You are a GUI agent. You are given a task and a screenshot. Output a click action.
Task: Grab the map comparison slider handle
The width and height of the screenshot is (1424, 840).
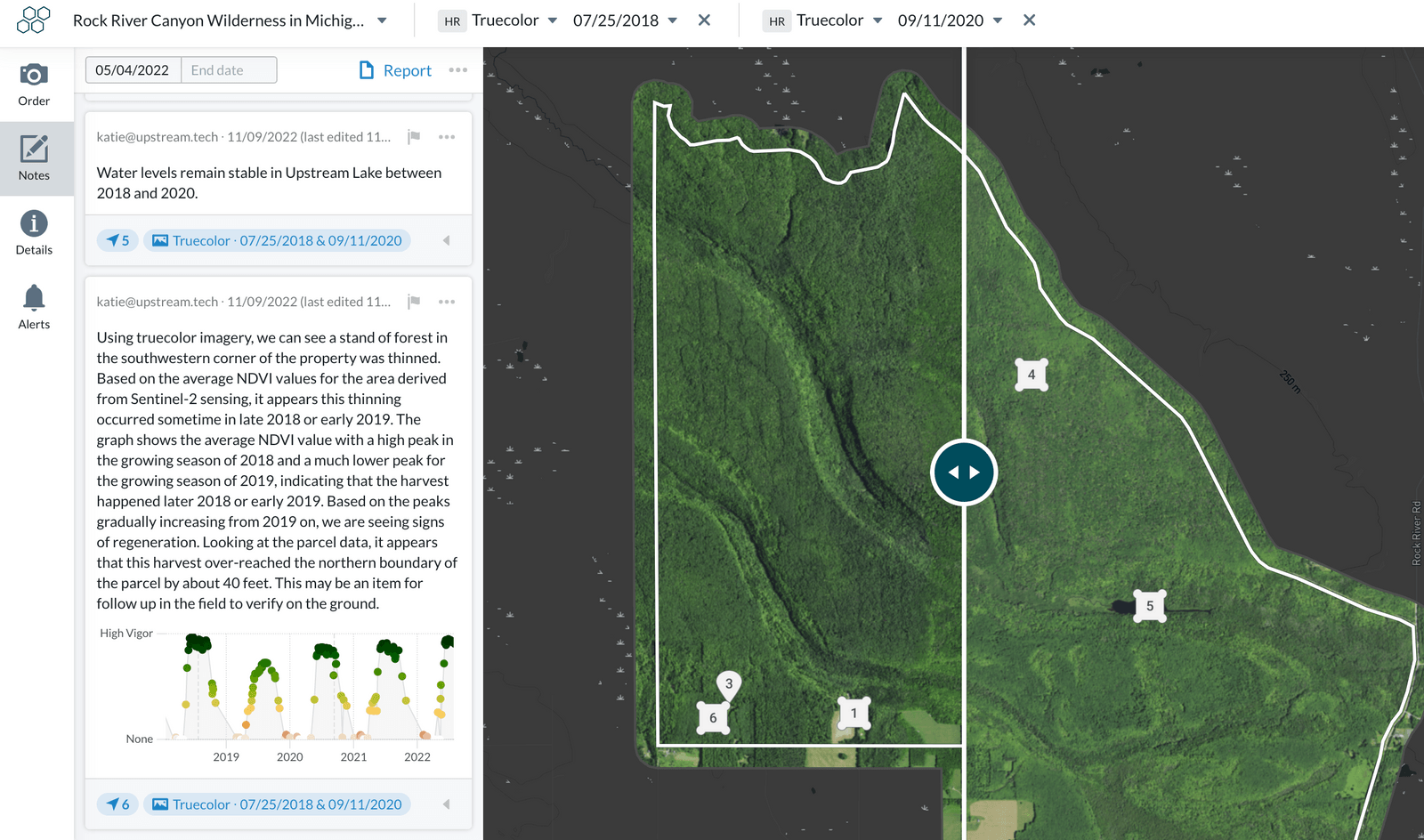(964, 472)
